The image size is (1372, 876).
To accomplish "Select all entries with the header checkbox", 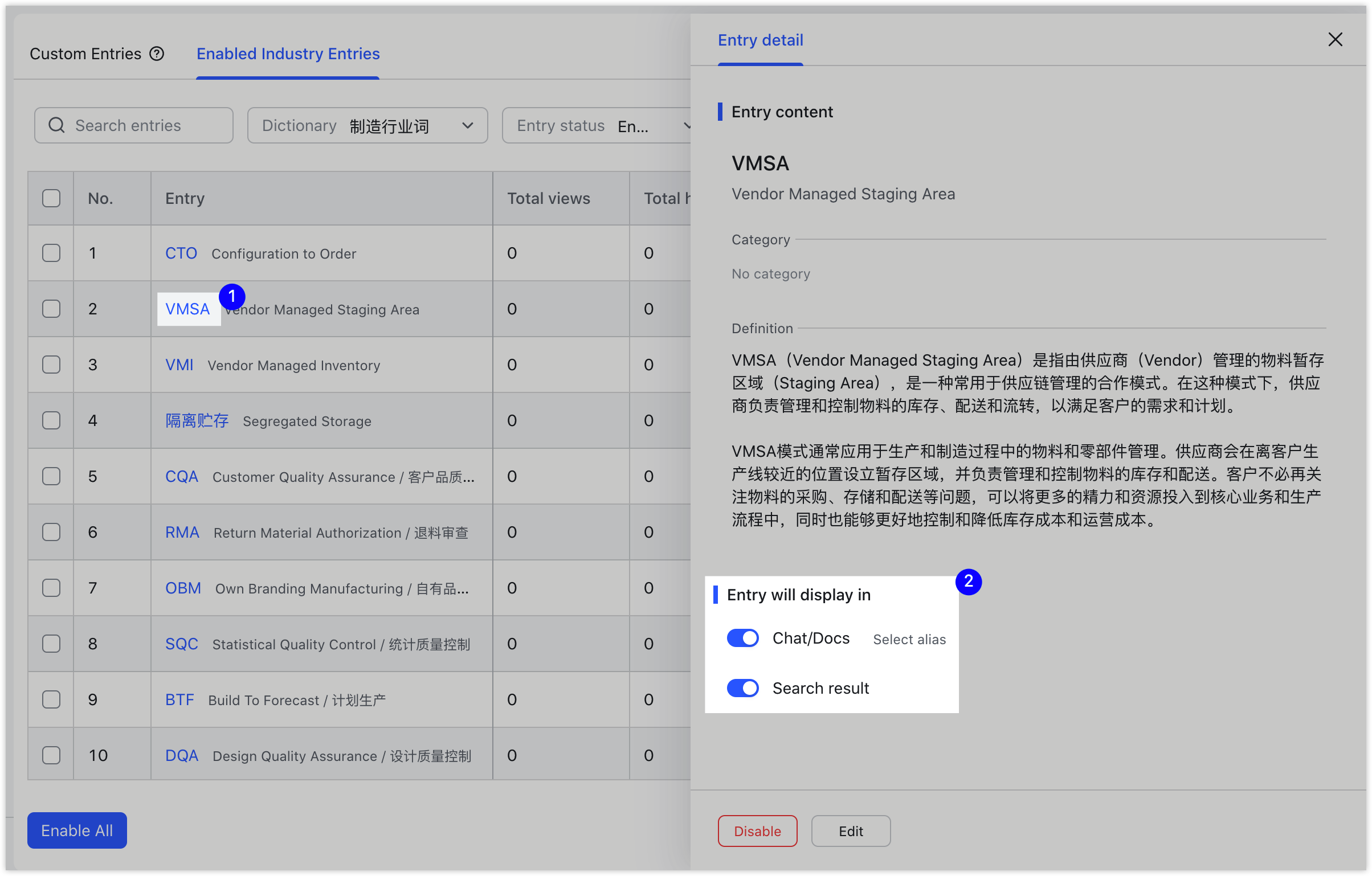I will (x=51, y=198).
